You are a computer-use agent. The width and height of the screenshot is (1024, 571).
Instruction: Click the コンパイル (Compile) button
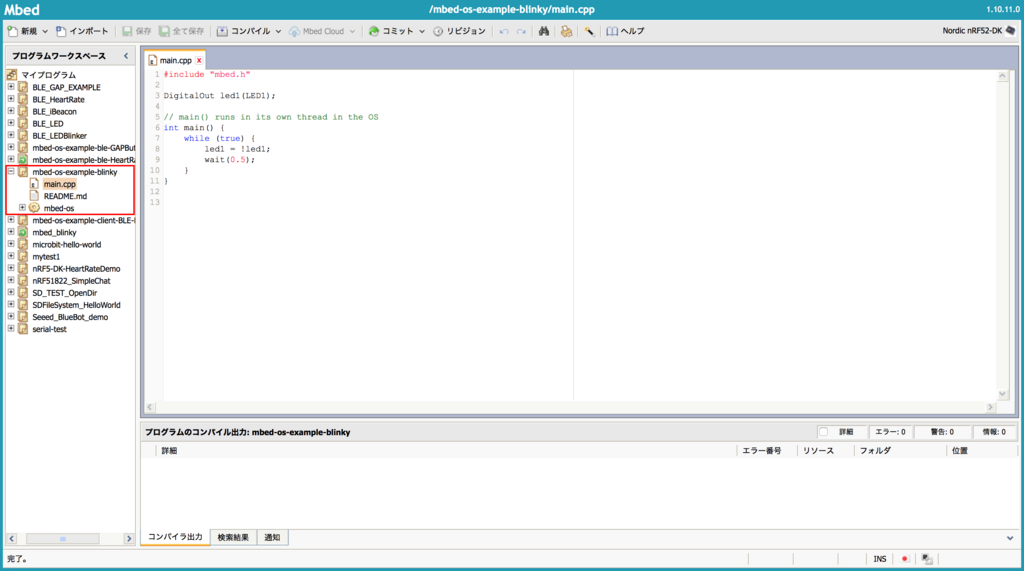tap(243, 31)
